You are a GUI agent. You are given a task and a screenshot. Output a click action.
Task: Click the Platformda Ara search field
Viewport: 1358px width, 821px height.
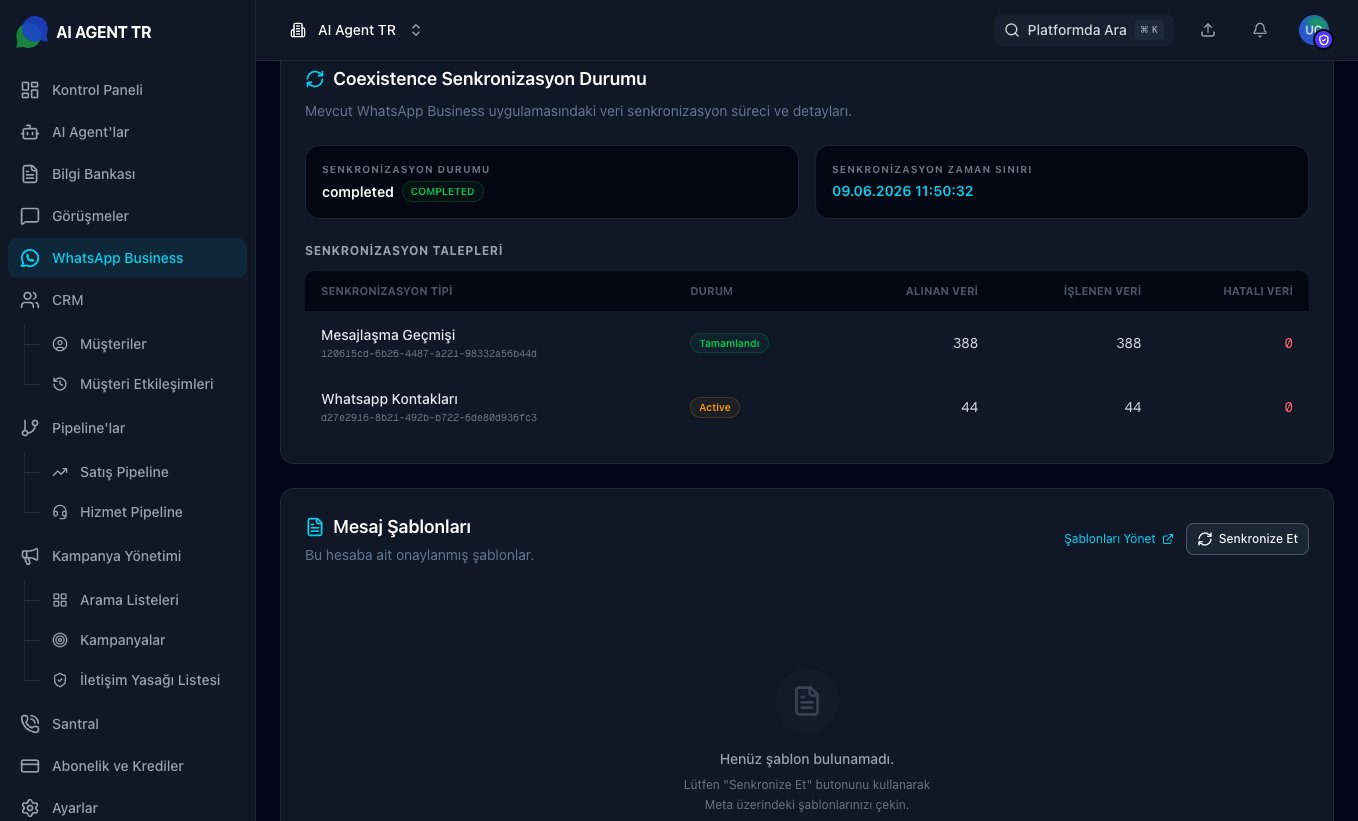[1084, 30]
